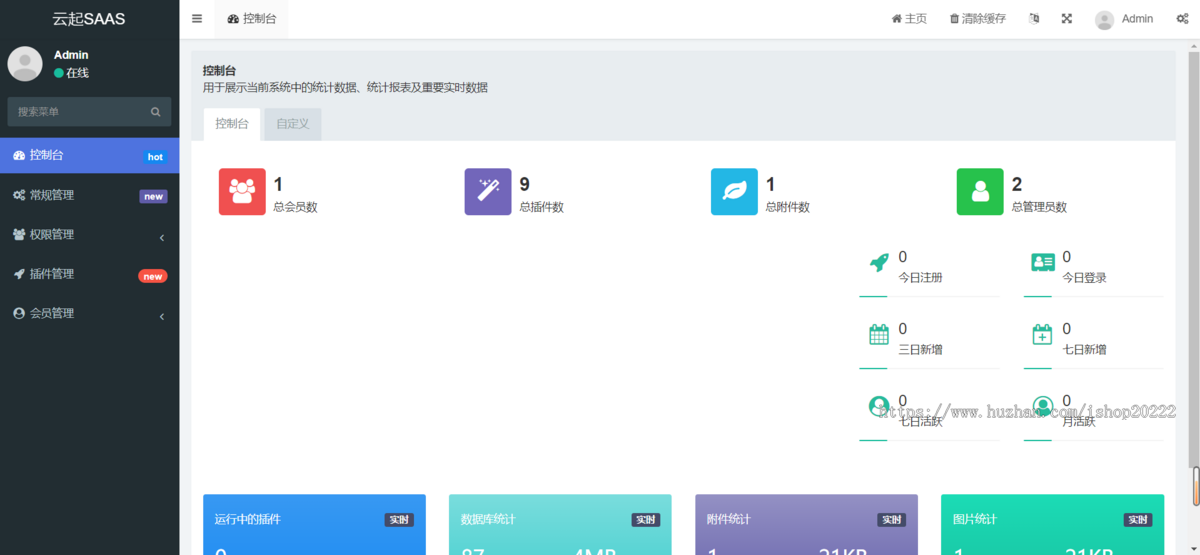The width and height of the screenshot is (1200, 555).
Task: Click the 总管理员数 label
Action: point(1039,207)
